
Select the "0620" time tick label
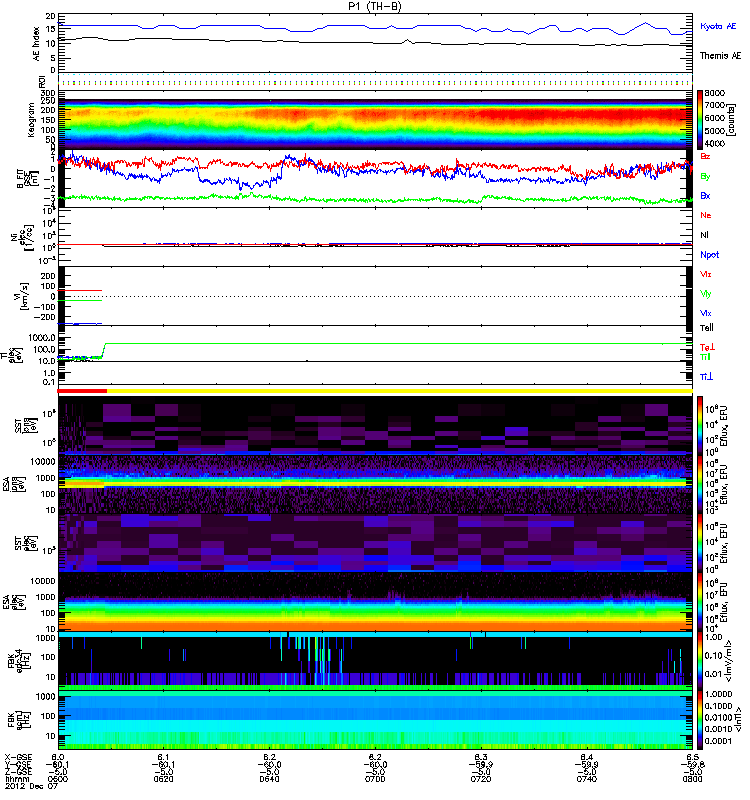tap(163, 779)
